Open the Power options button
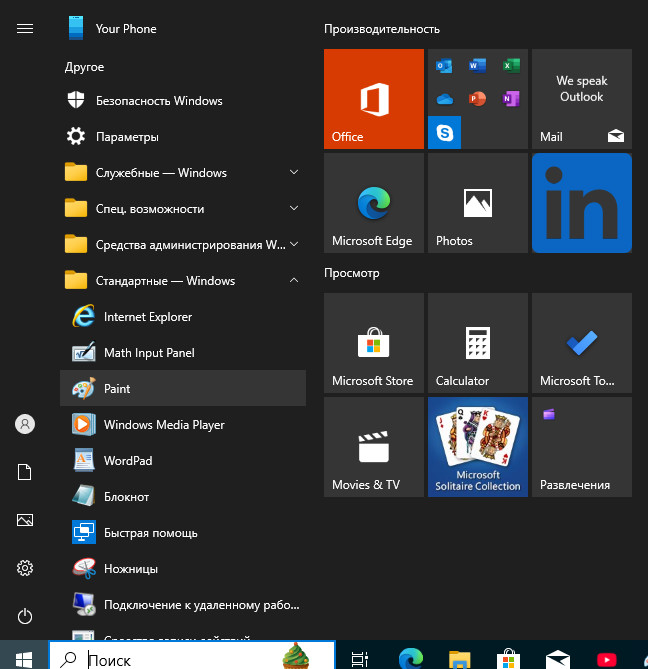This screenshot has width=648, height=669. click(25, 616)
